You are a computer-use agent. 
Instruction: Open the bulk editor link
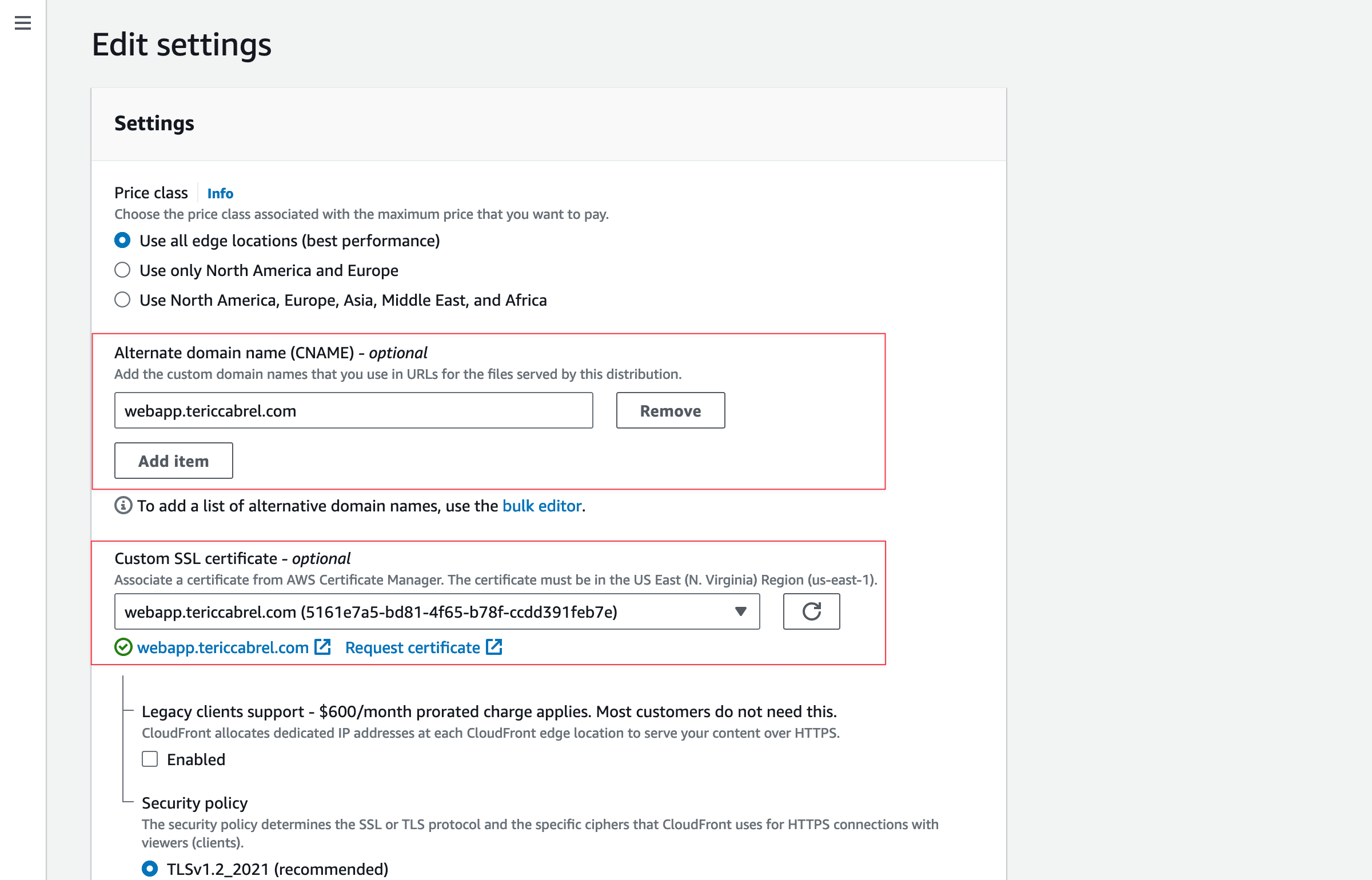click(x=541, y=505)
